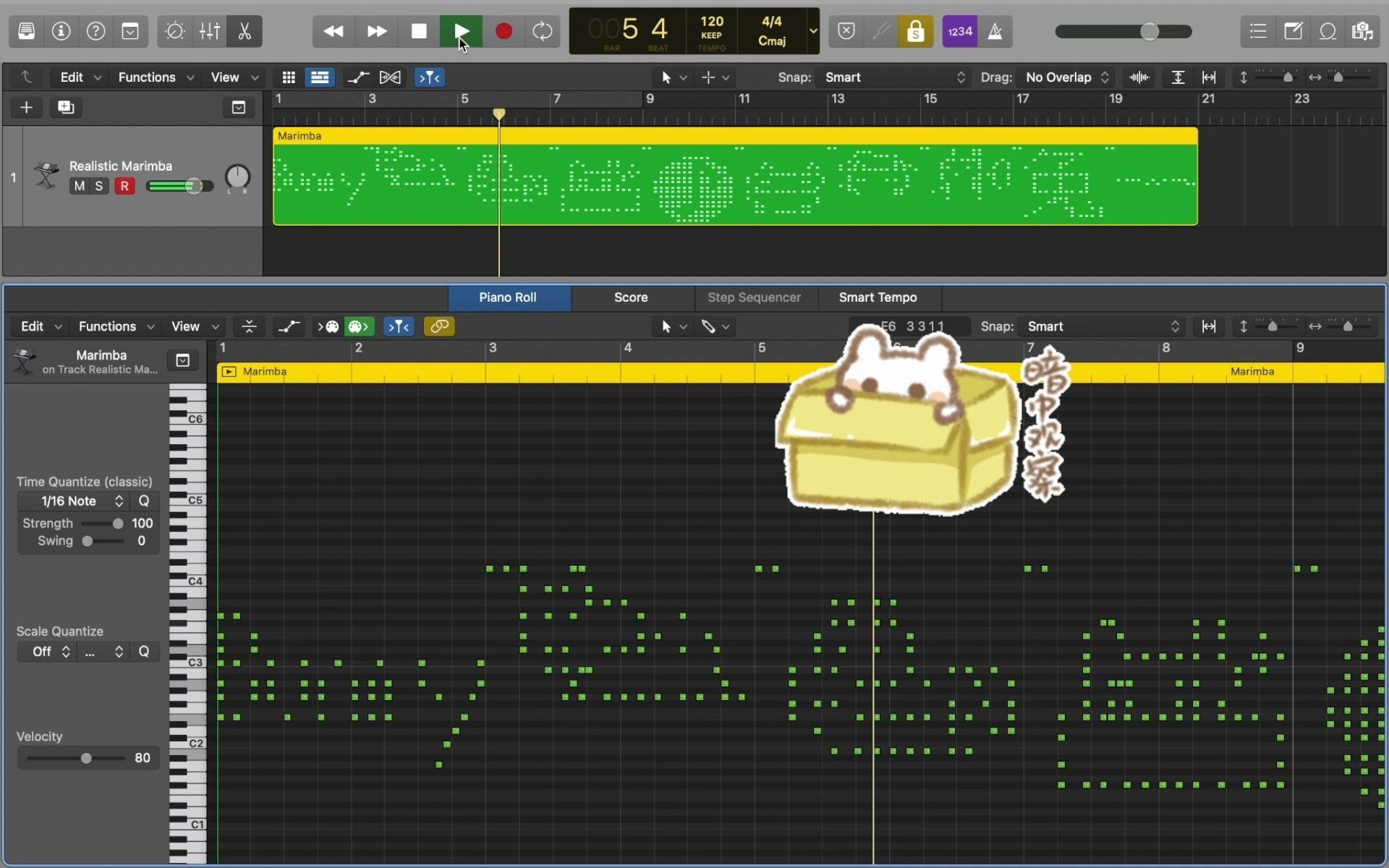Open Scale Quantize Off dropdown
The width and height of the screenshot is (1389, 868).
(47, 652)
